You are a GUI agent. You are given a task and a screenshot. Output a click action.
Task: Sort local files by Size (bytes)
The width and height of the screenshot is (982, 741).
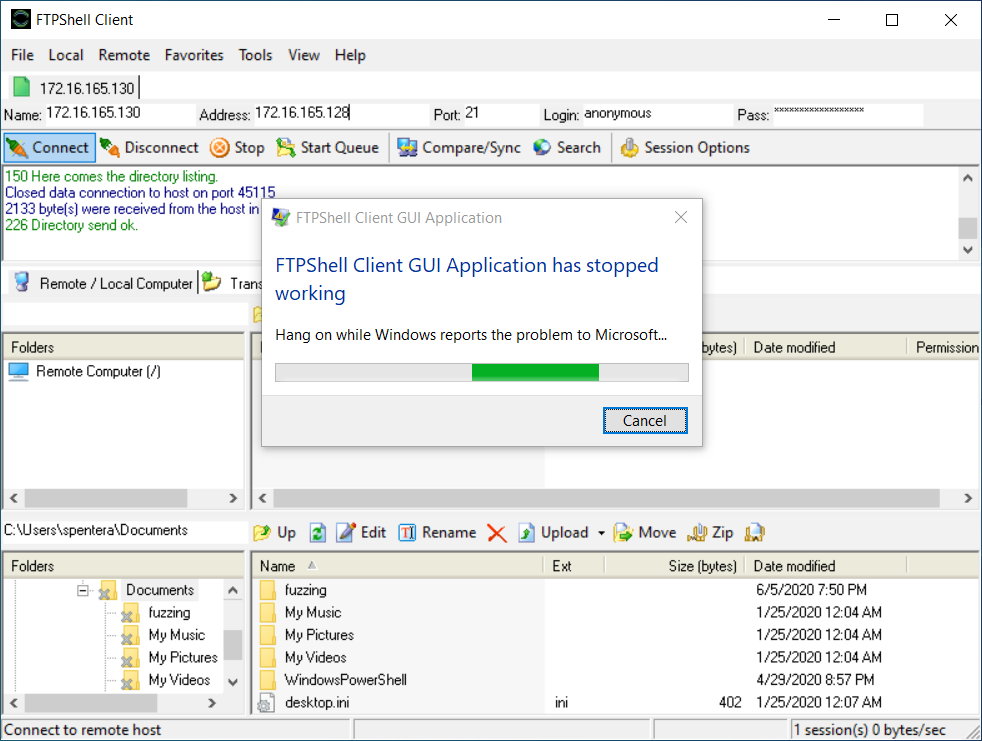point(674,566)
